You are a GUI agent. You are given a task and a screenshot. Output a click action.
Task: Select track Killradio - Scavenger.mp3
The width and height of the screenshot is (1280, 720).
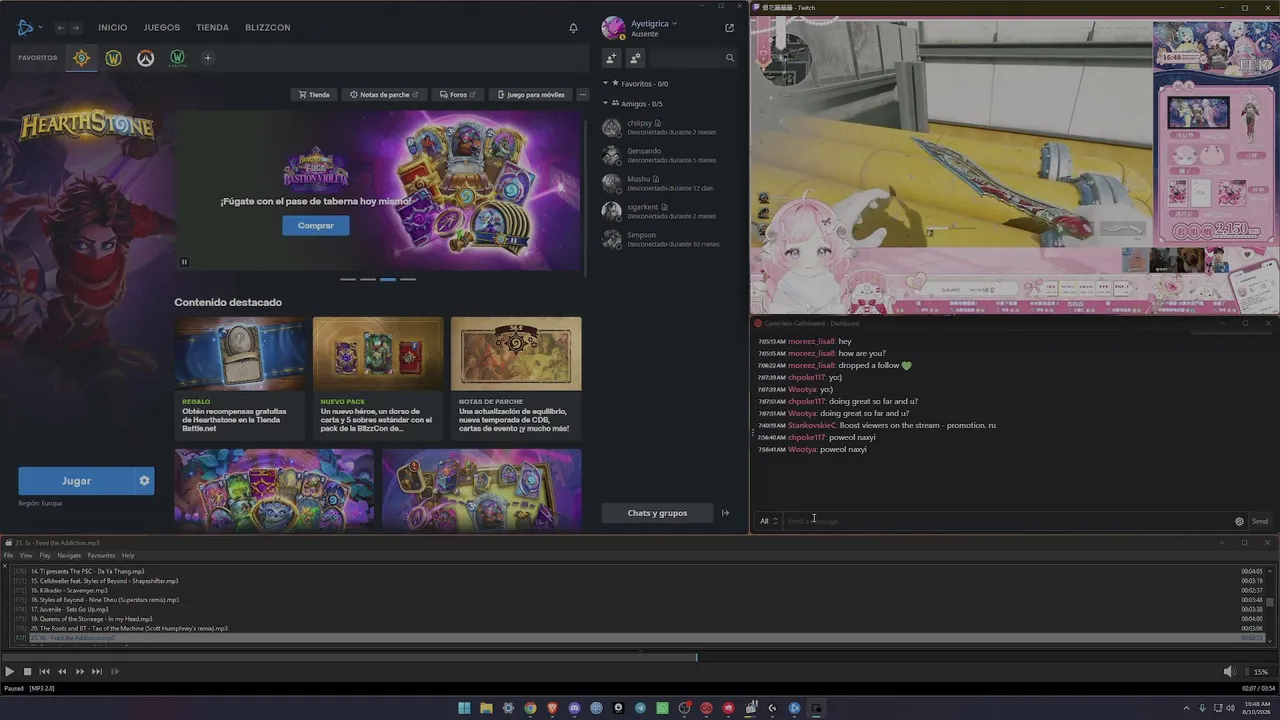click(640, 591)
